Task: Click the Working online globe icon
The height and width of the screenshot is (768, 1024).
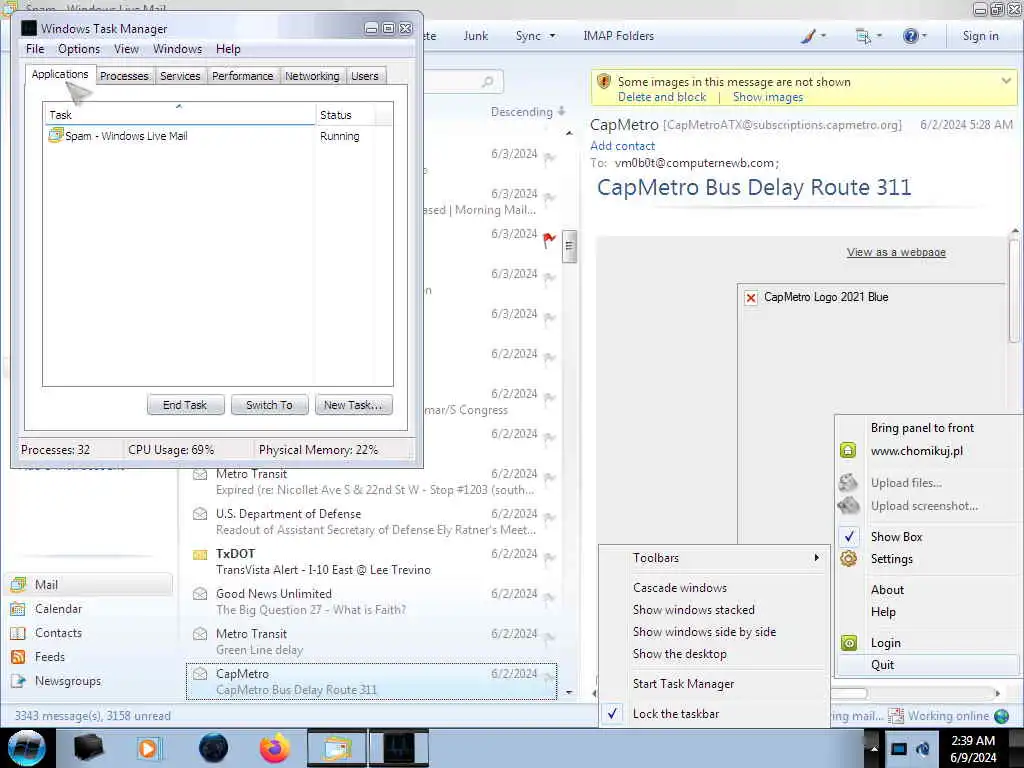Action: (1001, 716)
